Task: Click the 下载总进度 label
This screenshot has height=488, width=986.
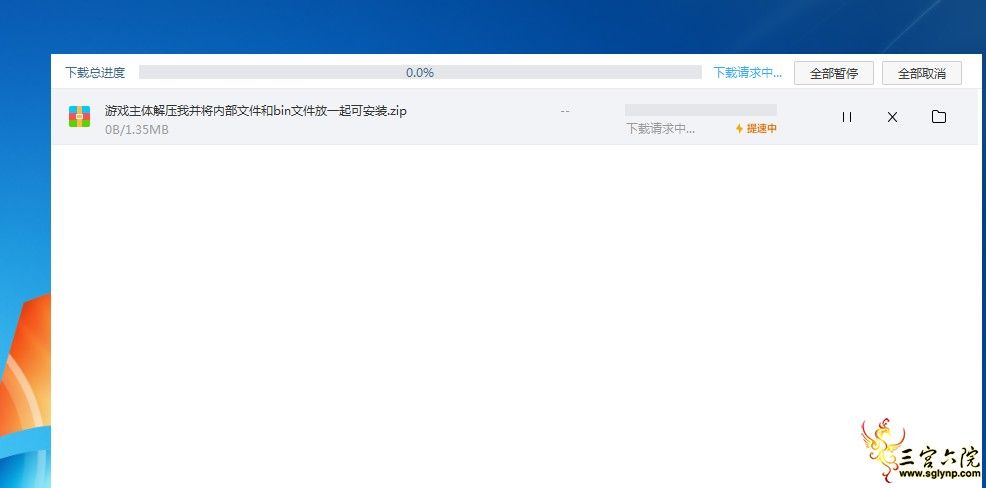Action: (95, 72)
